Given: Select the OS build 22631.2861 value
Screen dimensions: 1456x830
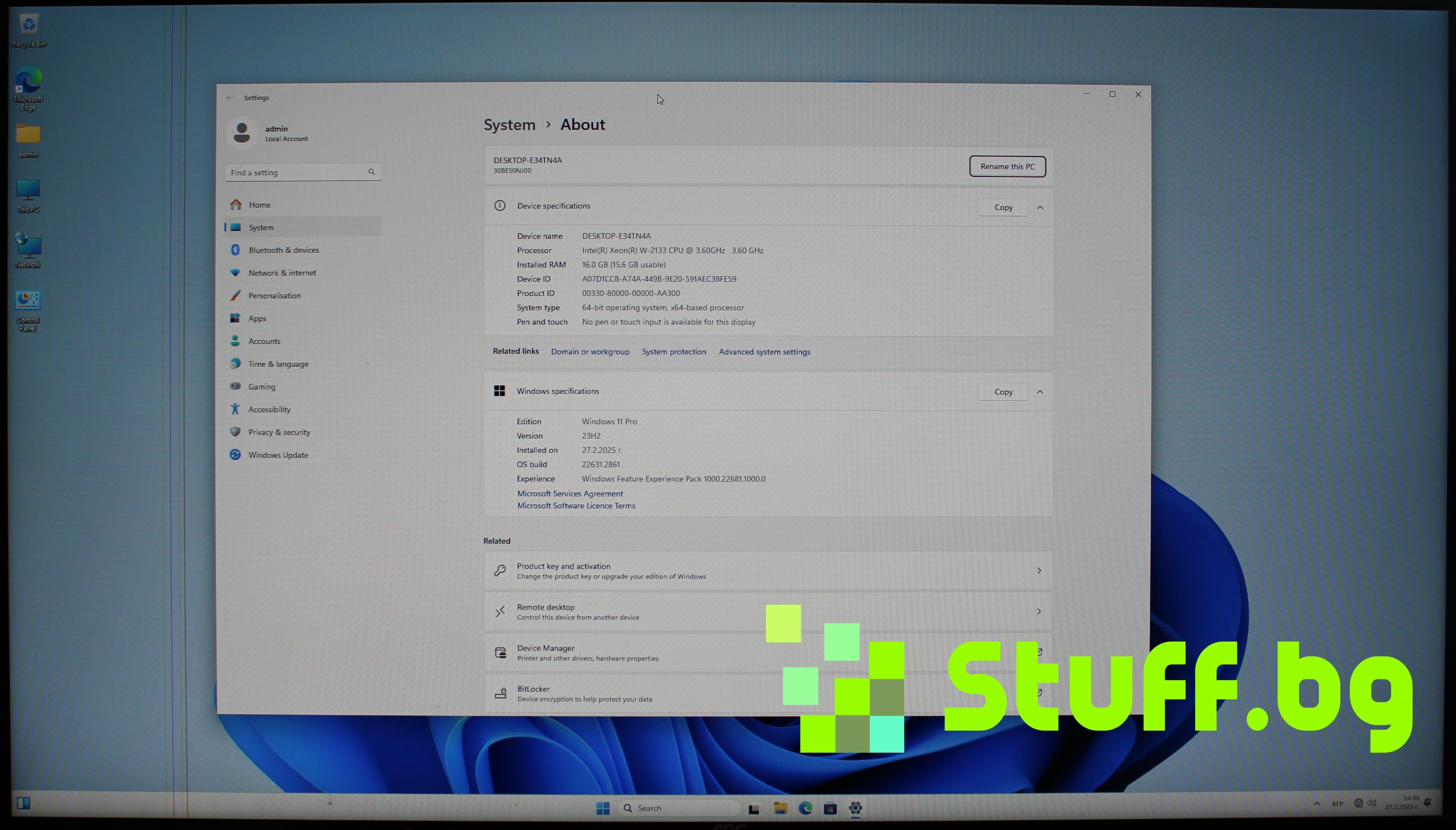Looking at the screenshot, I should (601, 464).
